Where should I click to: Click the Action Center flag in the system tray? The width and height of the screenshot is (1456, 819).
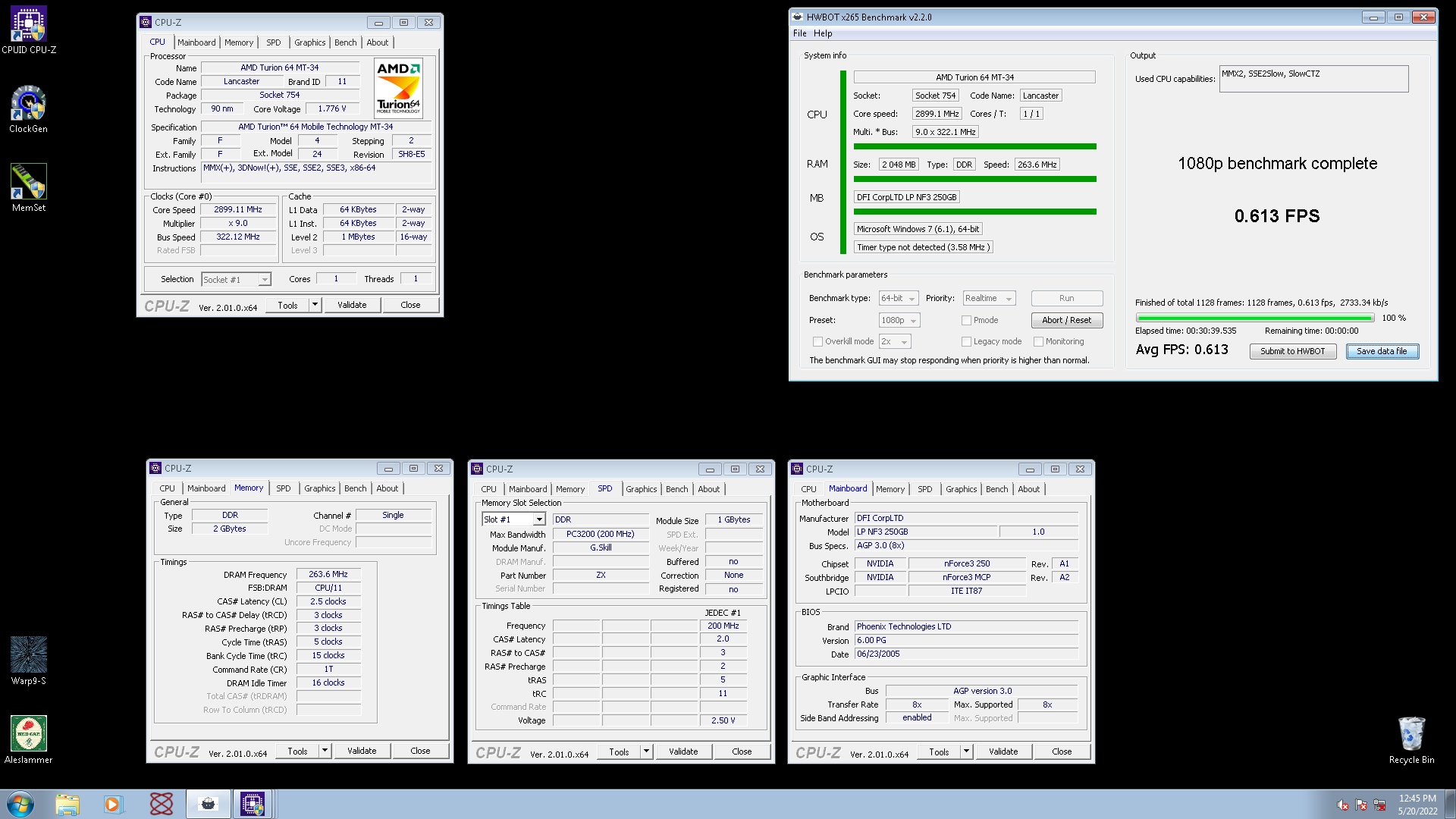(x=1361, y=805)
